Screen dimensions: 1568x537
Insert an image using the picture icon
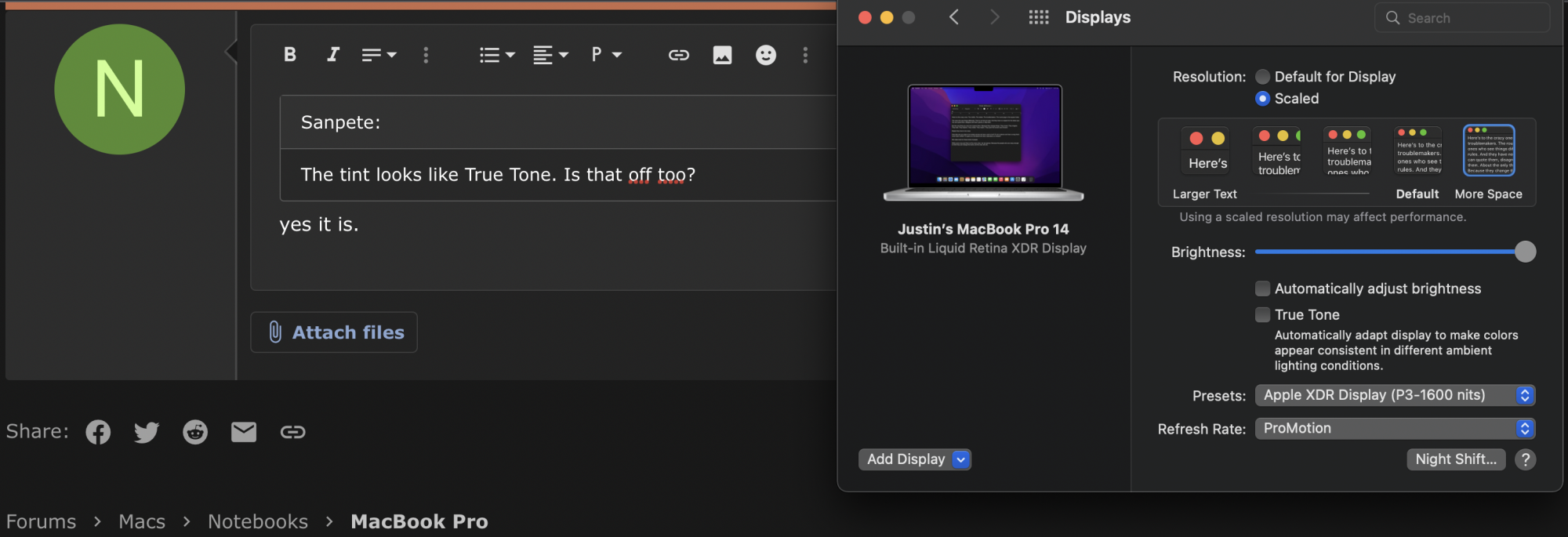722,55
